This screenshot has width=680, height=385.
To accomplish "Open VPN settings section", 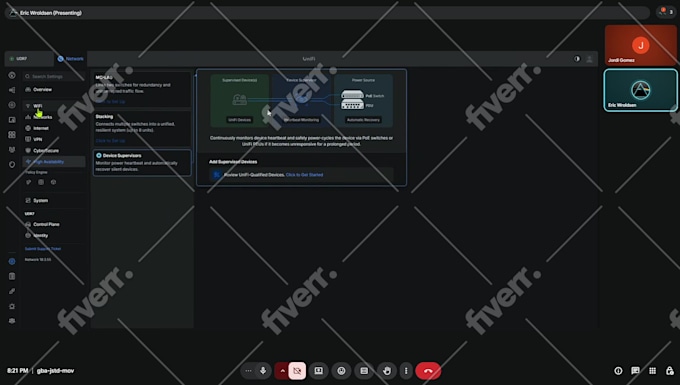I will pyautogui.click(x=38, y=140).
